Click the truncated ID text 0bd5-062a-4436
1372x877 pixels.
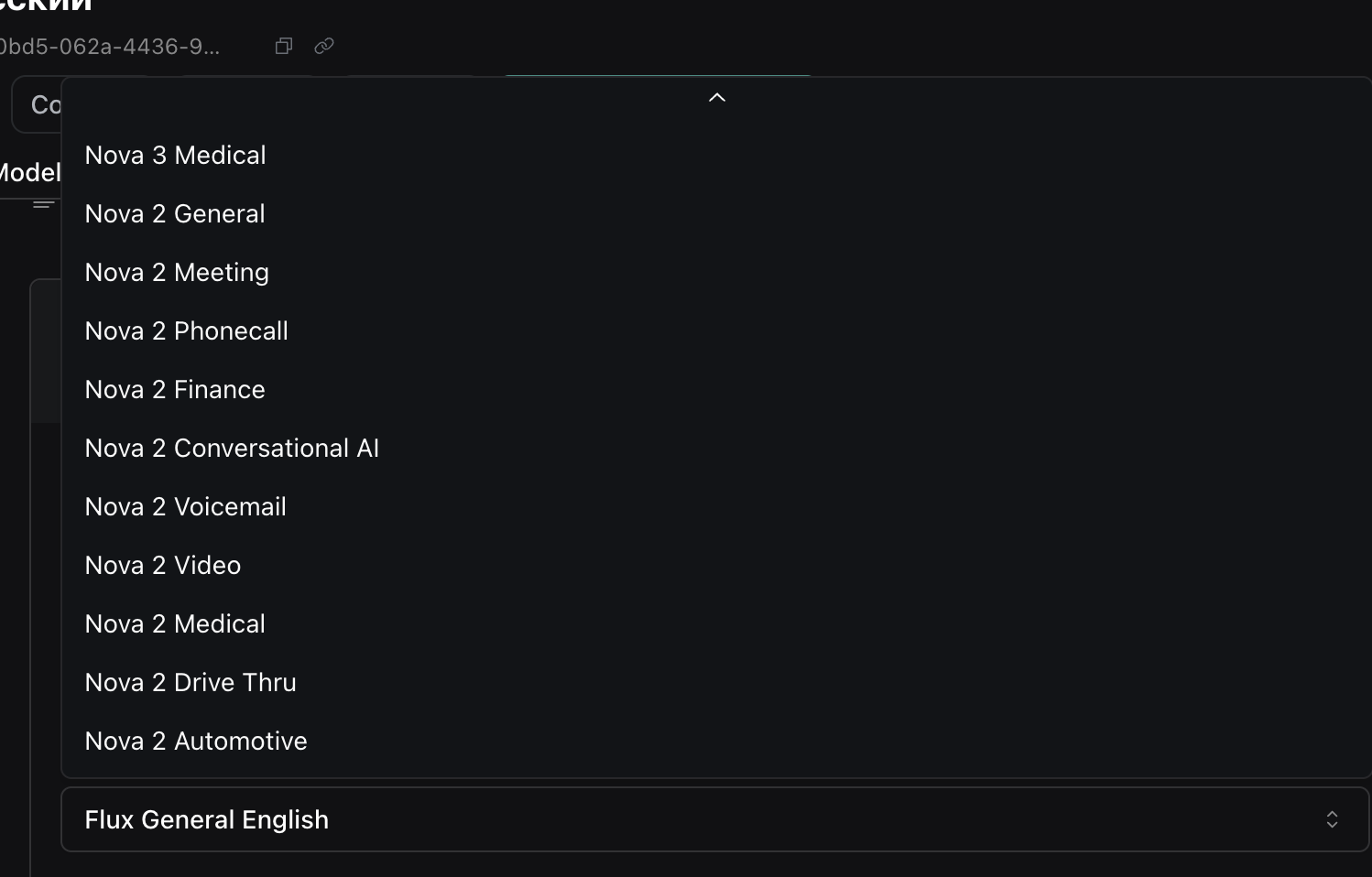tap(110, 47)
